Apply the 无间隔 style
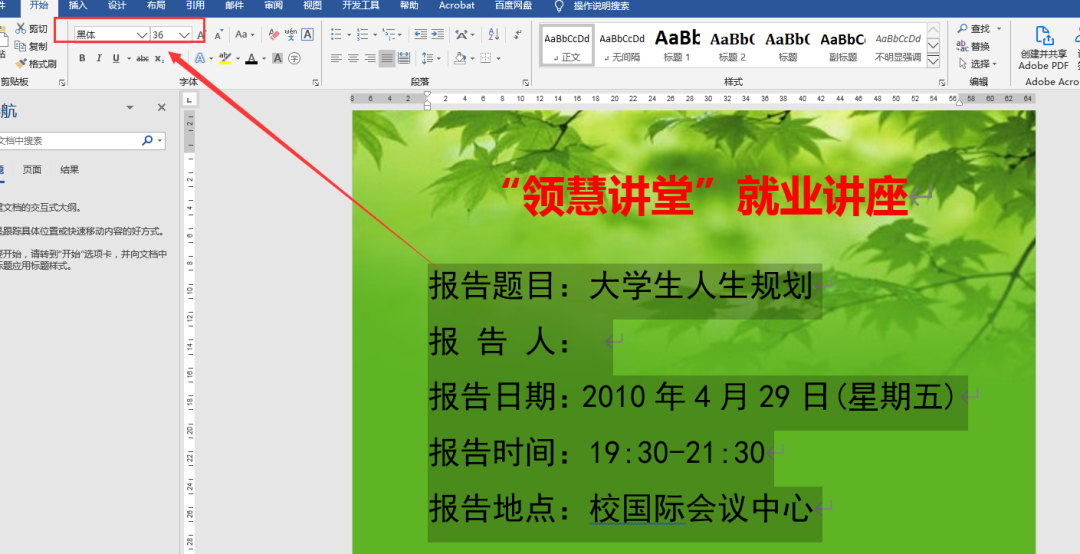This screenshot has width=1080, height=554. (x=622, y=45)
